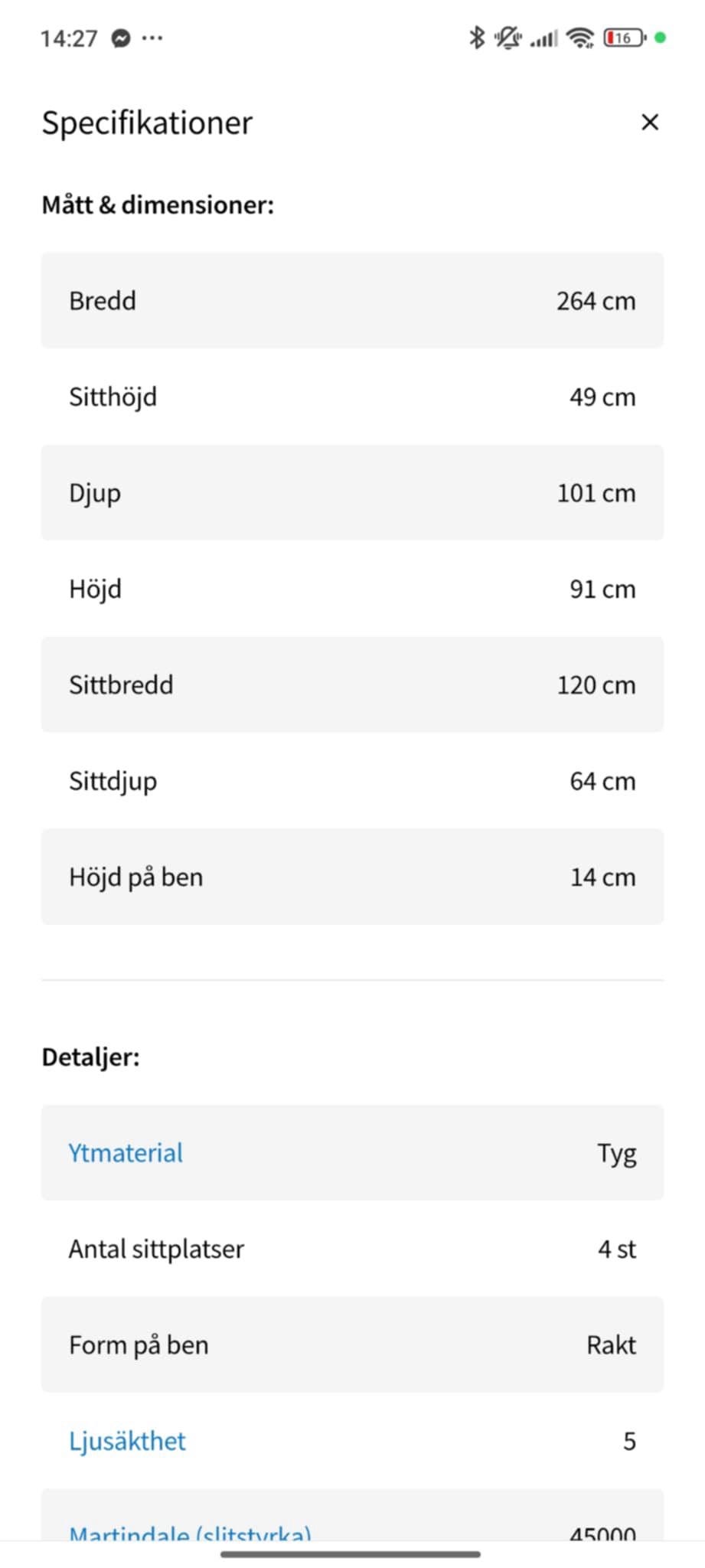Image resolution: width=705 pixels, height=1568 pixels.
Task: Select the Sittbredd 120 cm row
Action: (352, 684)
